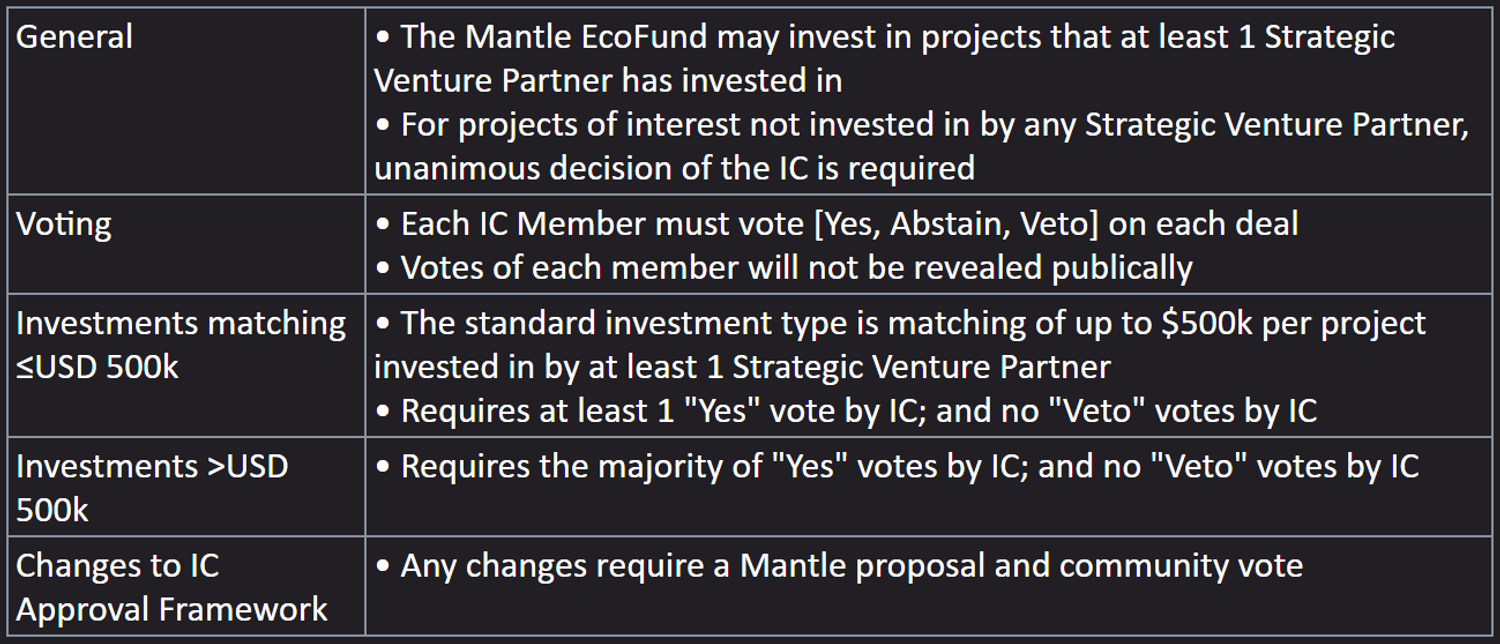This screenshot has width=1500, height=644.
Task: Click "Changes to IC Approval Framework" label
Action: tap(172, 587)
